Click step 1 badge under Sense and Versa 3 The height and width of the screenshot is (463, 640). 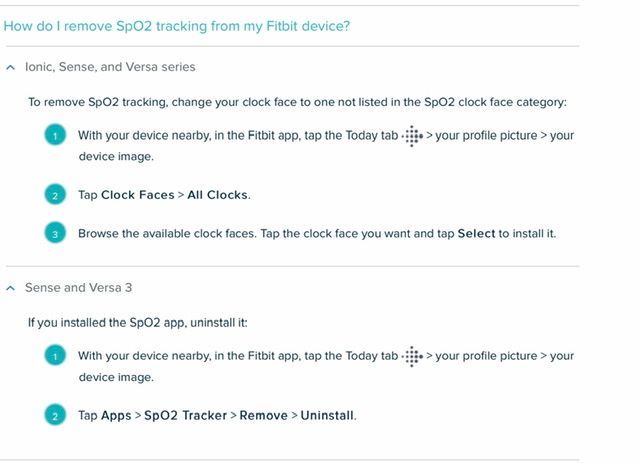(55, 356)
